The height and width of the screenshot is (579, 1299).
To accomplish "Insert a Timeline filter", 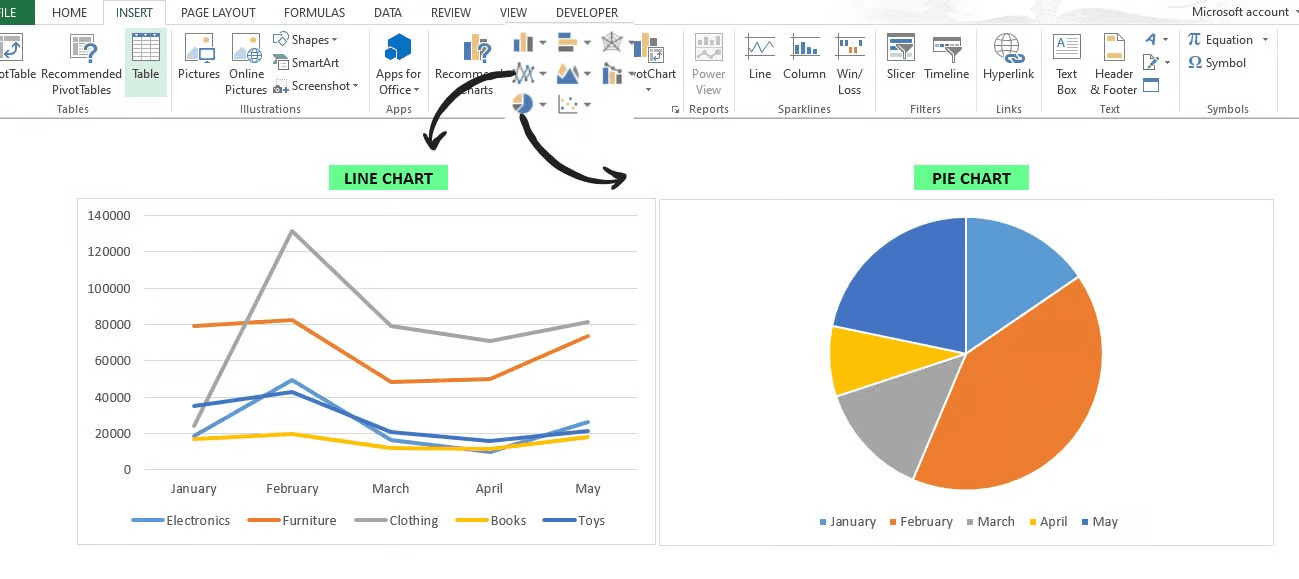I will click(x=946, y=62).
